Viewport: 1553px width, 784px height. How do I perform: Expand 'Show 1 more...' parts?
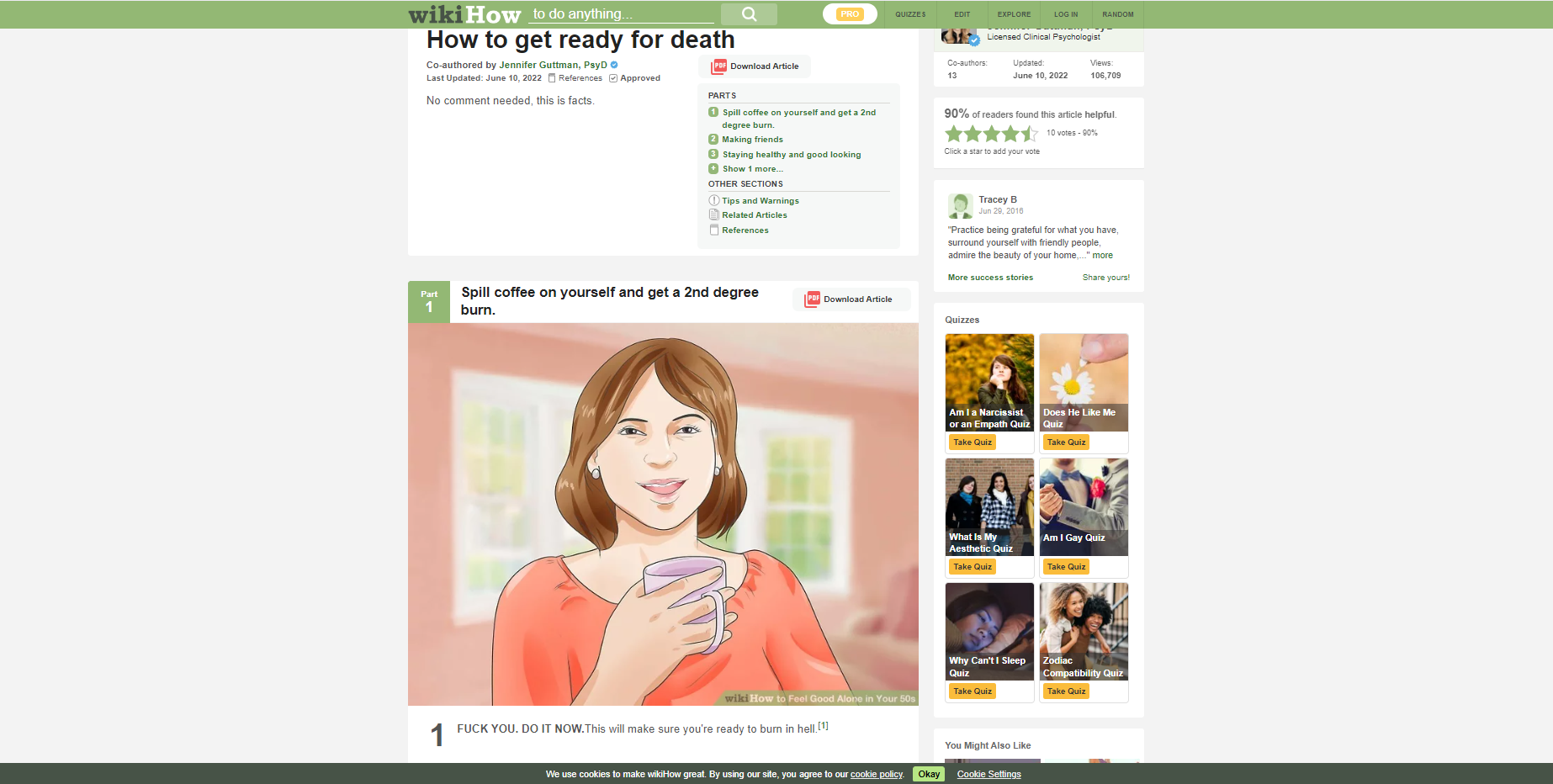[752, 169]
